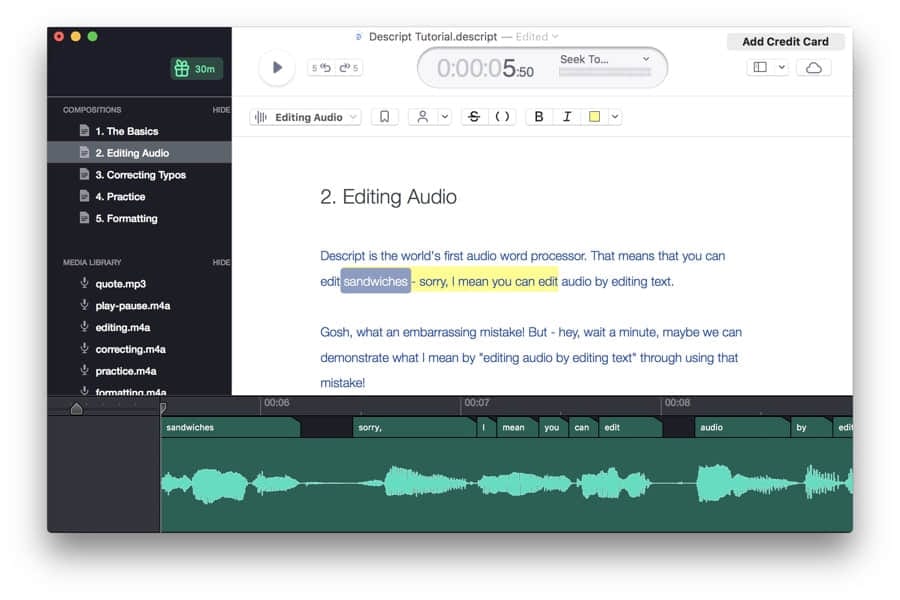The height and width of the screenshot is (600, 900).
Task: Open the Seek To dropdown
Action: [605, 59]
